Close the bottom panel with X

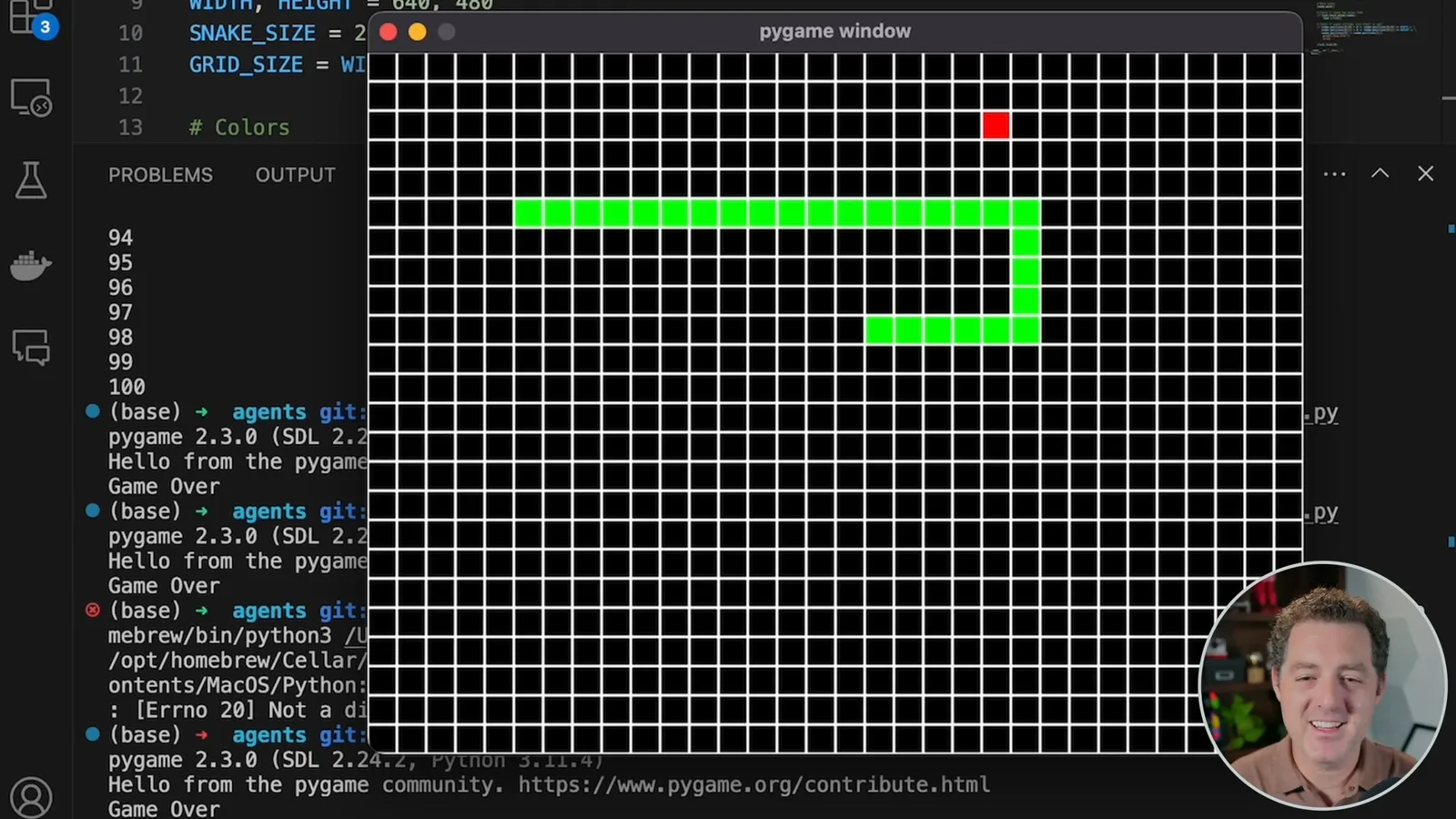tap(1426, 173)
